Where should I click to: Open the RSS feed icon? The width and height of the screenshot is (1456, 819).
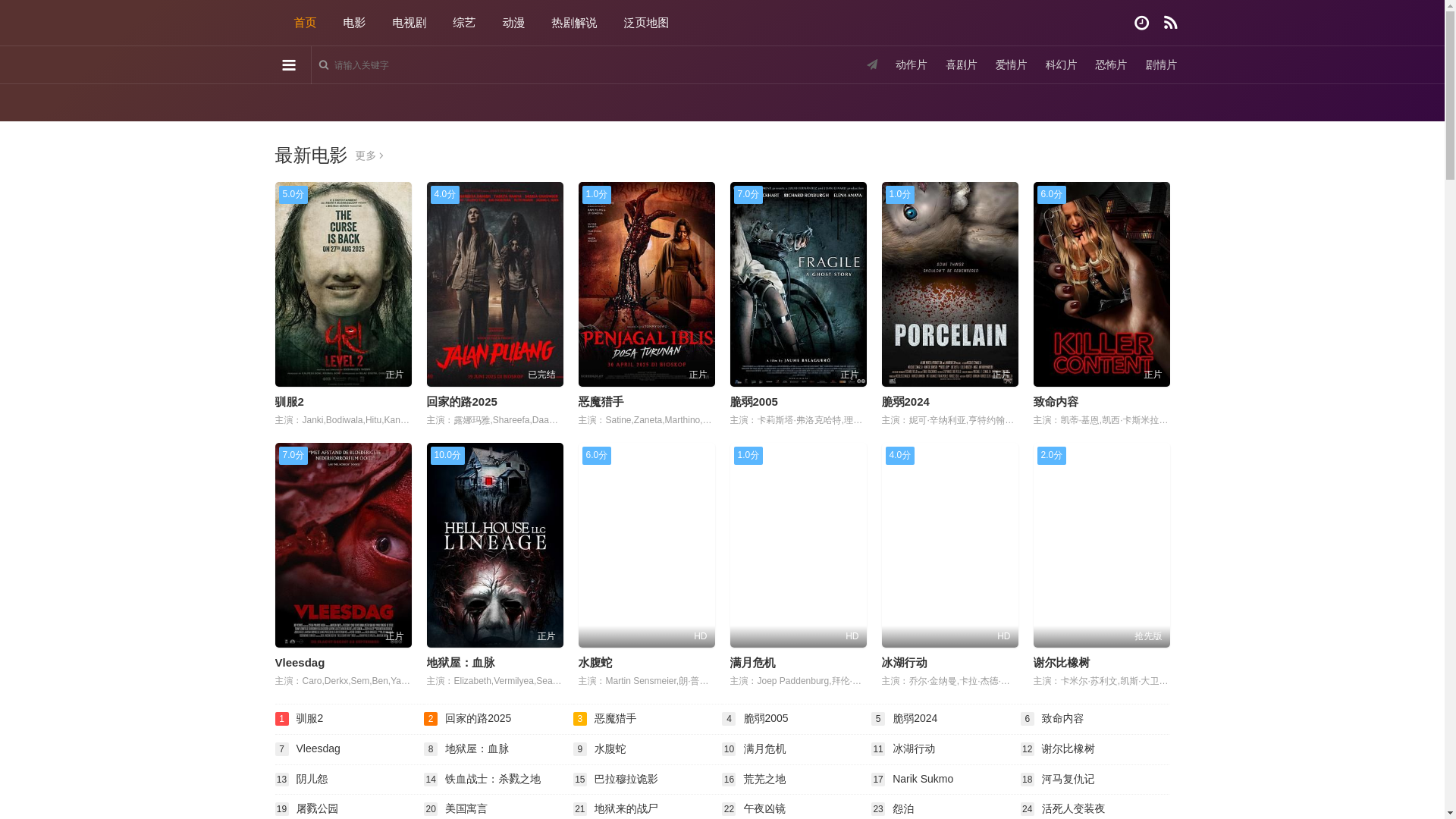1170,23
